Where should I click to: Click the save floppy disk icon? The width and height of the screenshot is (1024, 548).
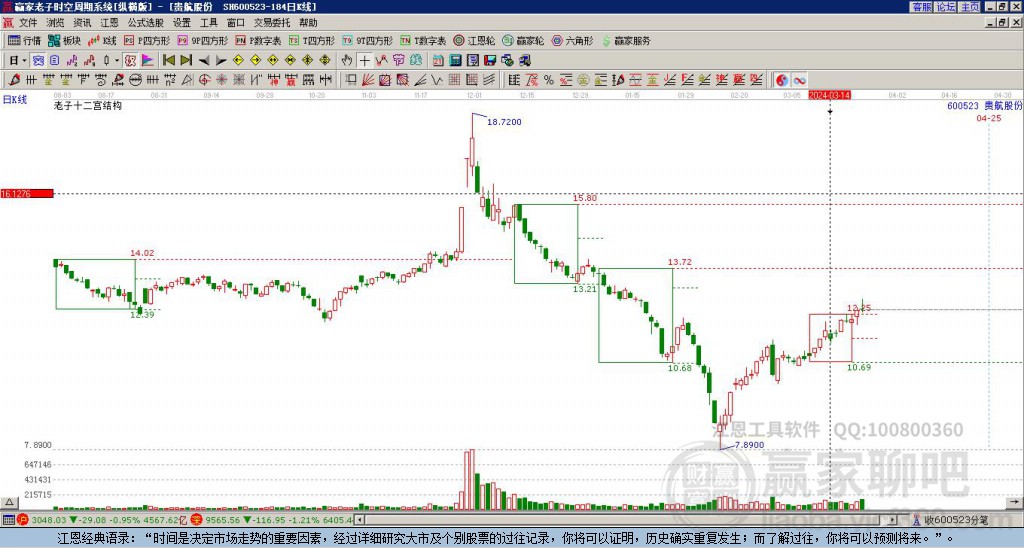490,61
